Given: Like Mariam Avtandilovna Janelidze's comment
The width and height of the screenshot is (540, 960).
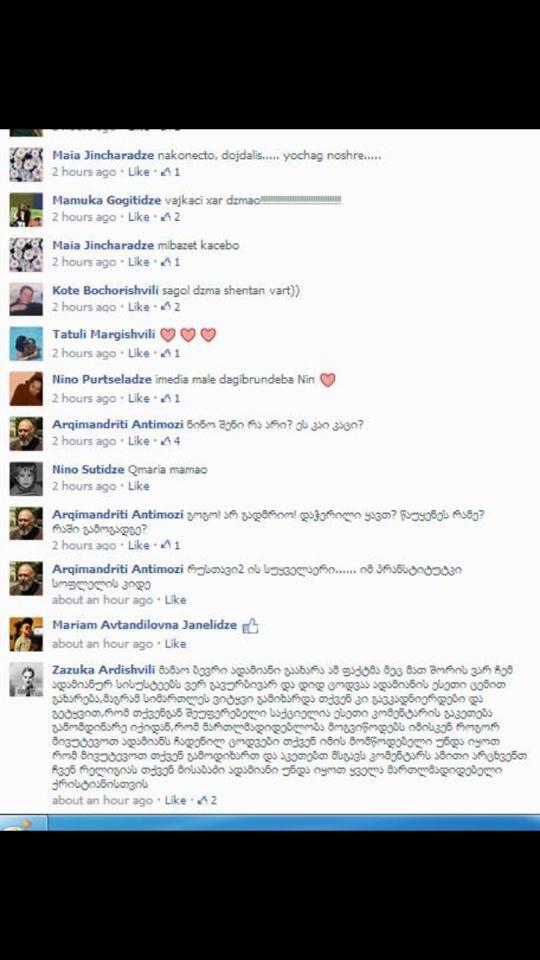Looking at the screenshot, I should click(175, 644).
